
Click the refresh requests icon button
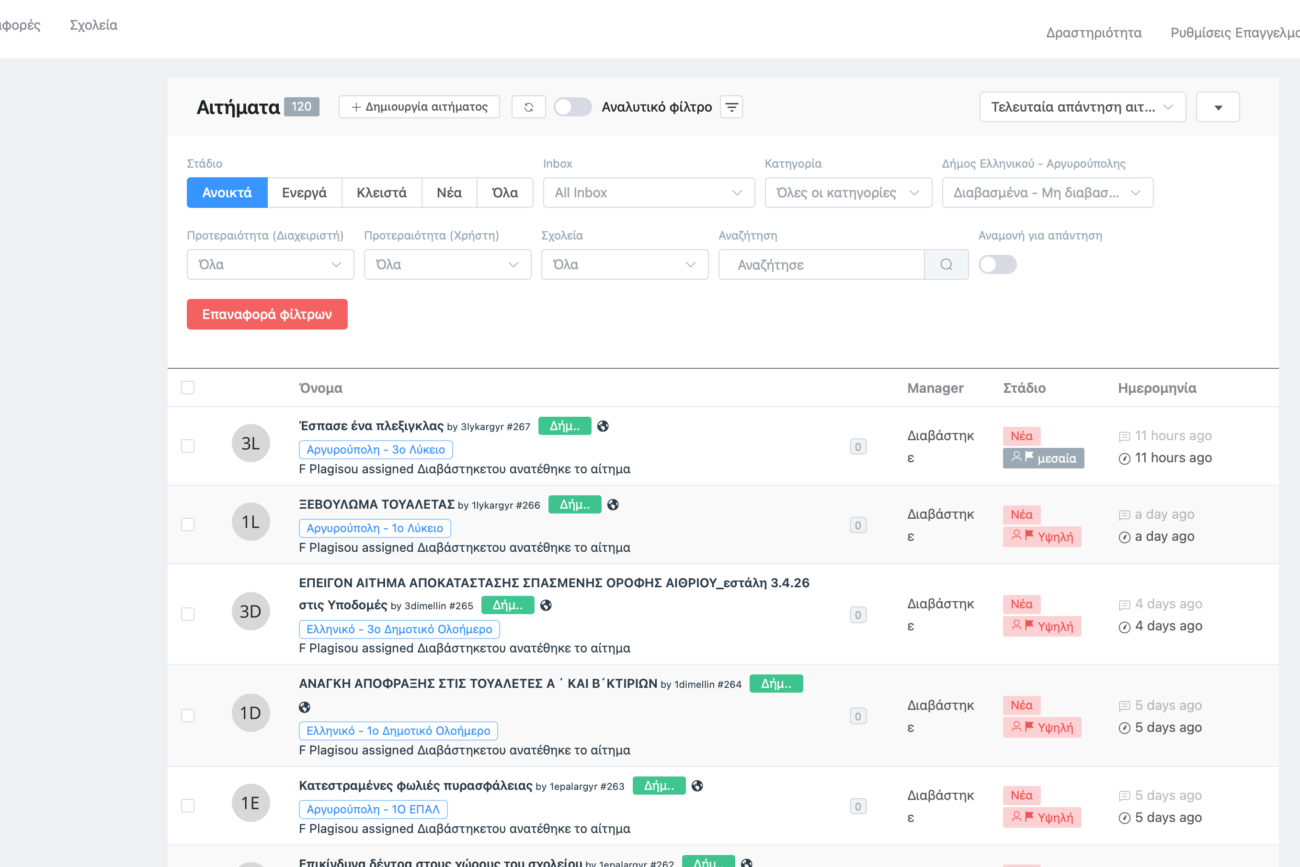(x=529, y=107)
